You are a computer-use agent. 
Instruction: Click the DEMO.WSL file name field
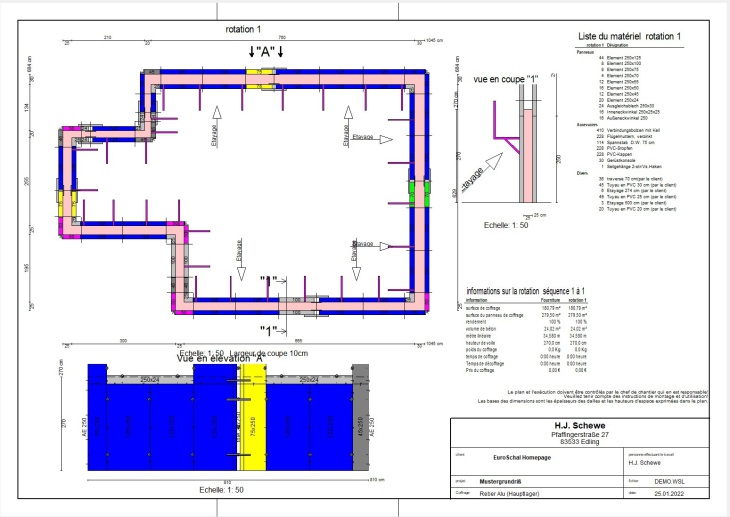[672, 482]
